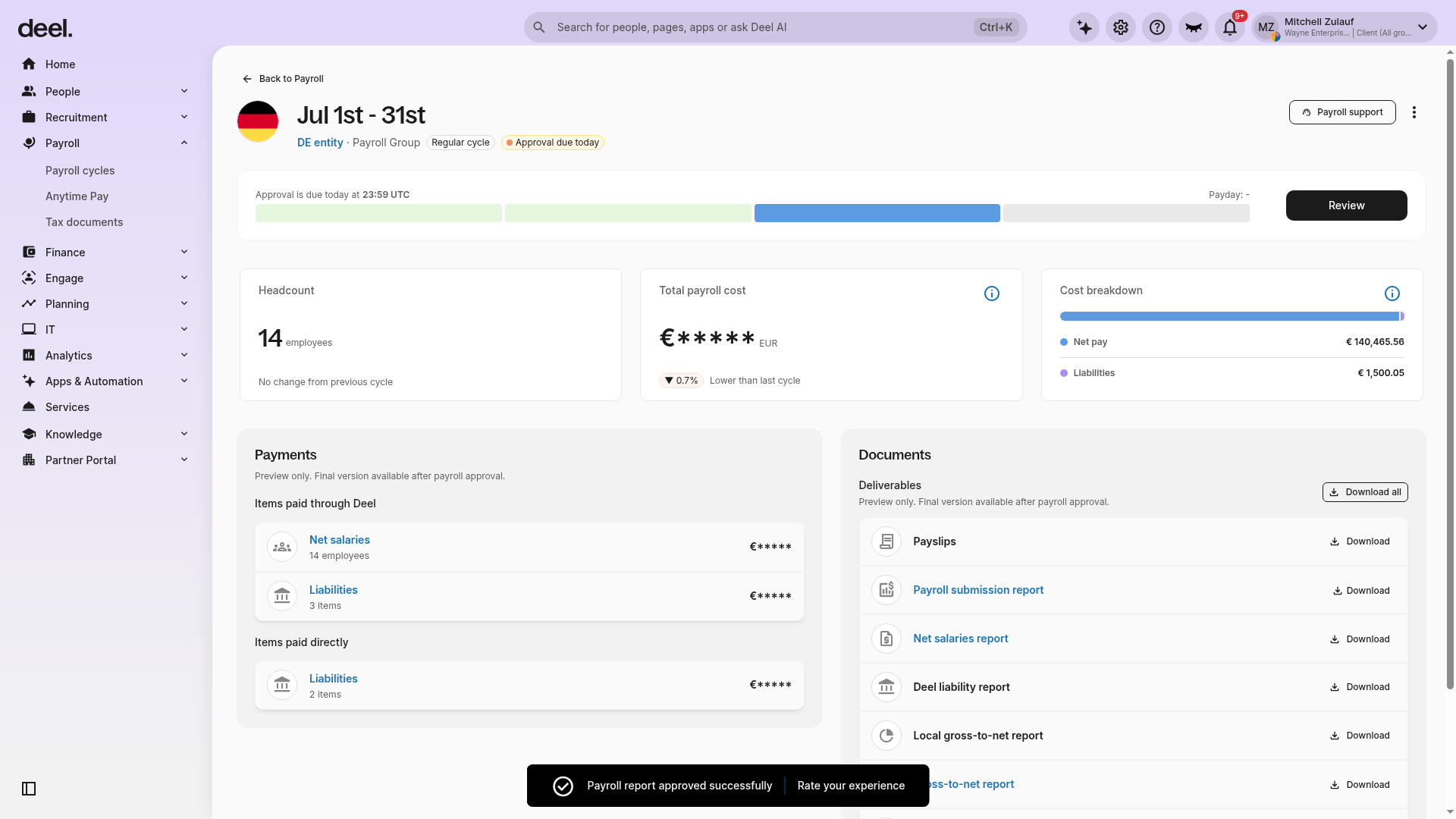Download Local gross-to-net report
The height and width of the screenshot is (819, 1456).
(x=1360, y=736)
